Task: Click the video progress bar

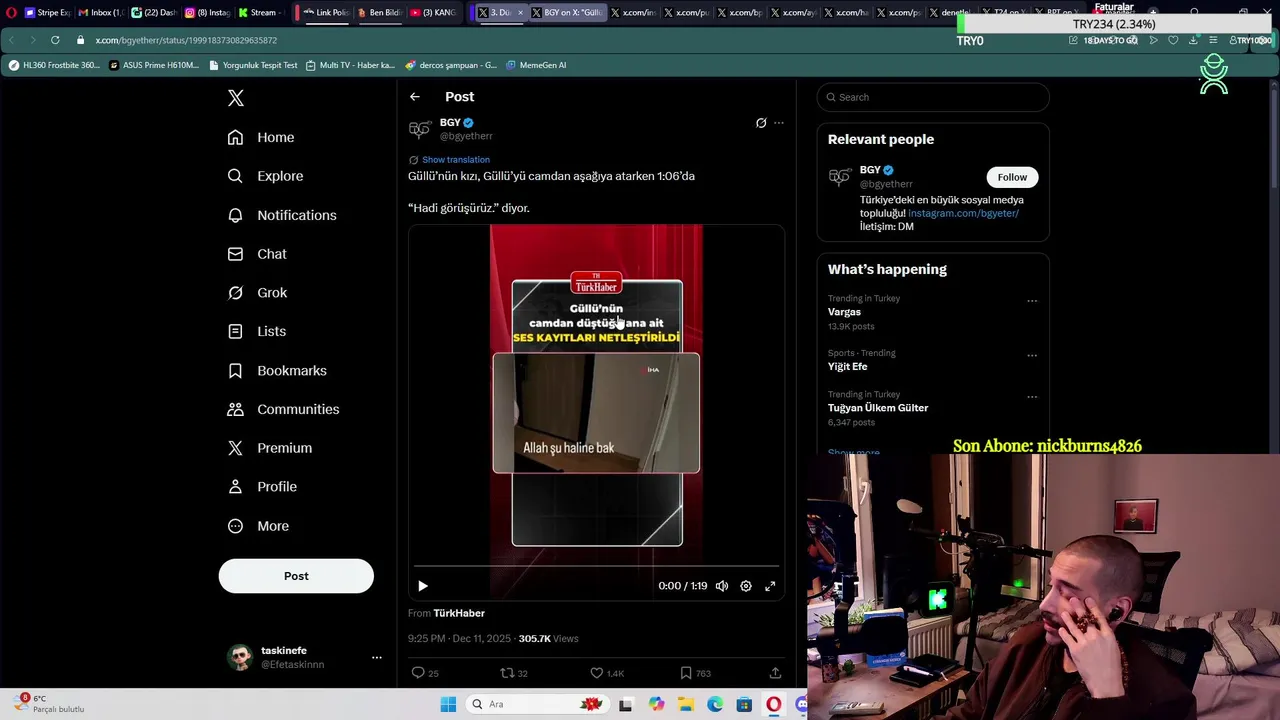Action: tap(596, 566)
